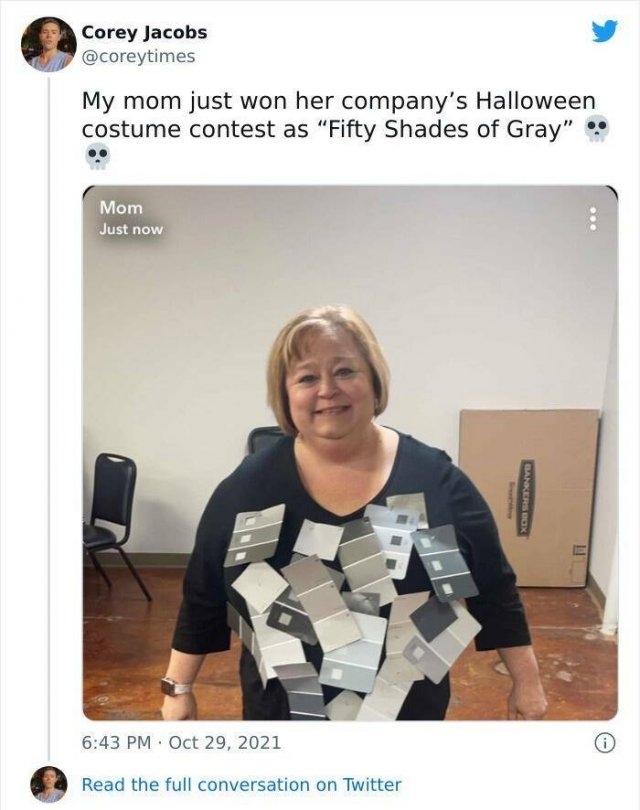Open Corey Jacobs' profile avatar

point(49,44)
